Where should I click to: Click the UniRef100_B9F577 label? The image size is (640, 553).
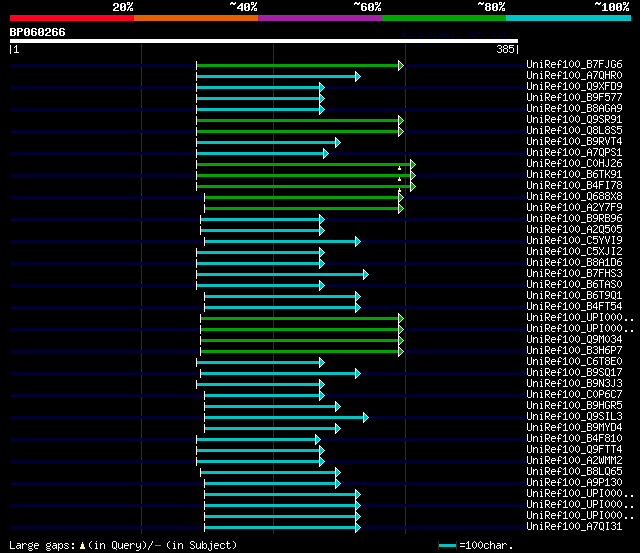(x=574, y=98)
